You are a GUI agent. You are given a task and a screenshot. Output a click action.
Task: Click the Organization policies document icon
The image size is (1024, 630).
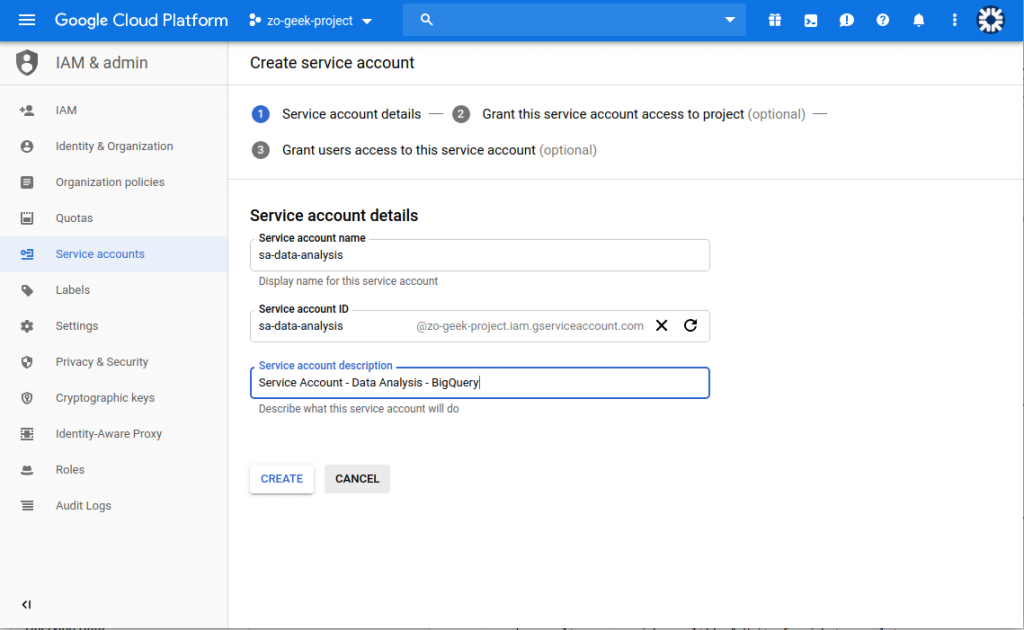[27, 182]
